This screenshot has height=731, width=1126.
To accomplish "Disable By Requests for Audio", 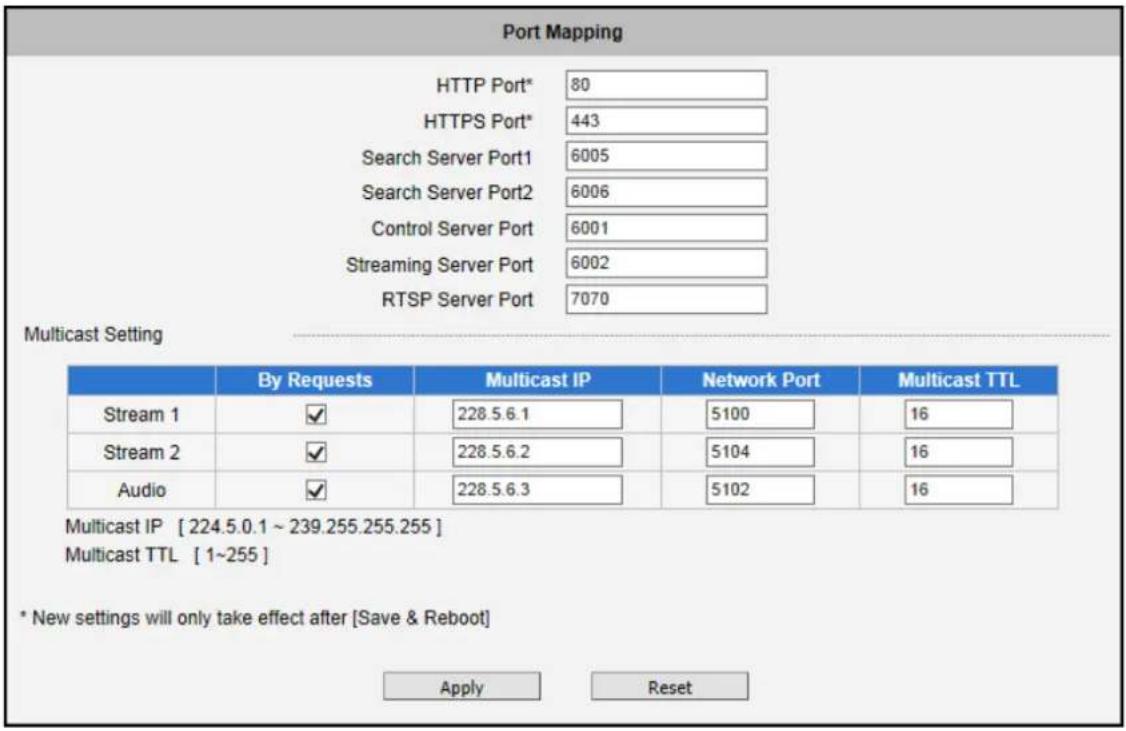I will click(316, 490).
